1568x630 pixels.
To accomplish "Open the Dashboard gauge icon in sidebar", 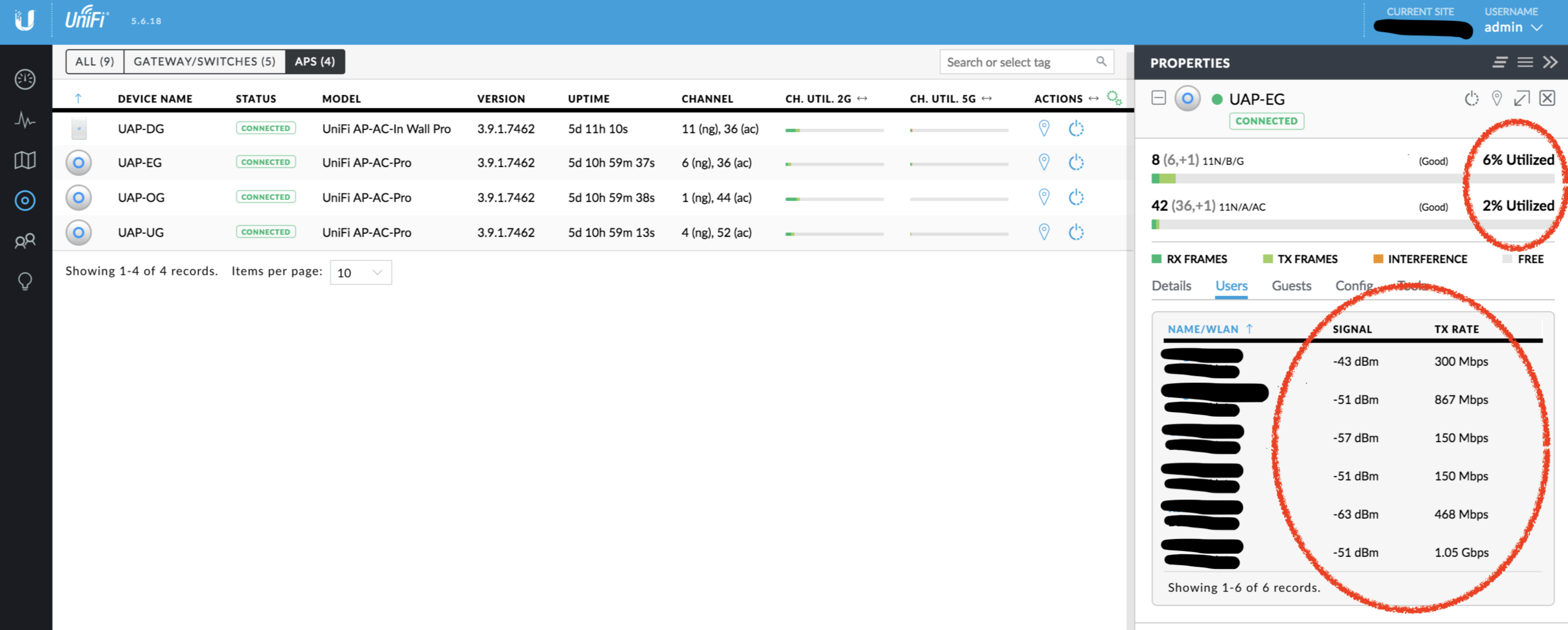I will click(x=25, y=79).
